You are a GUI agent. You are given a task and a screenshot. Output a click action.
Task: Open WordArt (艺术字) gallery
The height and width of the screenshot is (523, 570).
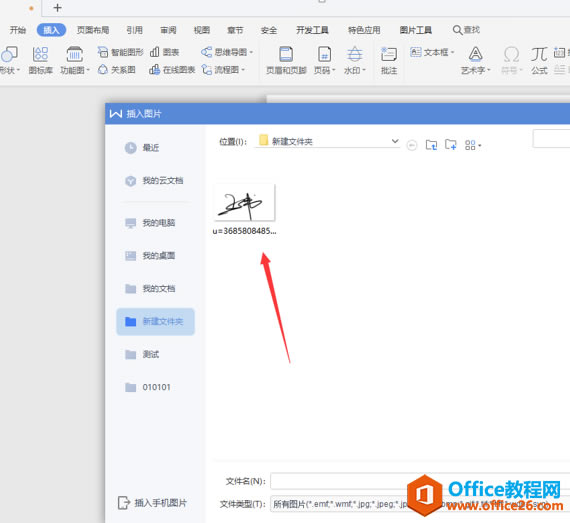(x=475, y=60)
